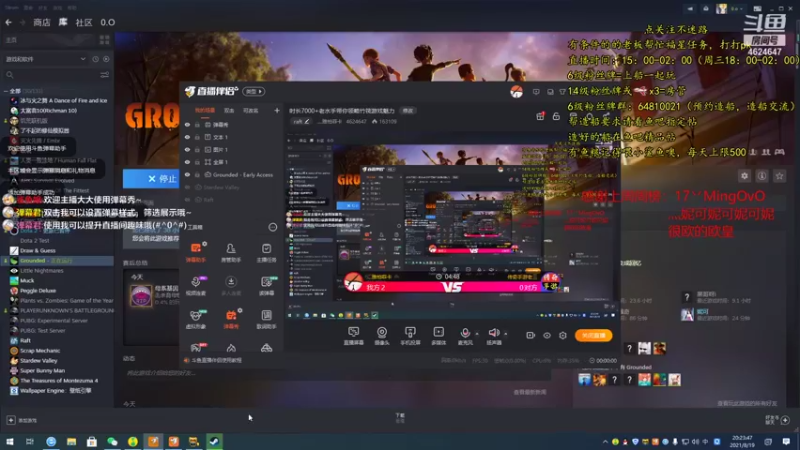Open Steam game settings gear on Grounded page
The width and height of the screenshot is (800, 450).
click(744, 176)
